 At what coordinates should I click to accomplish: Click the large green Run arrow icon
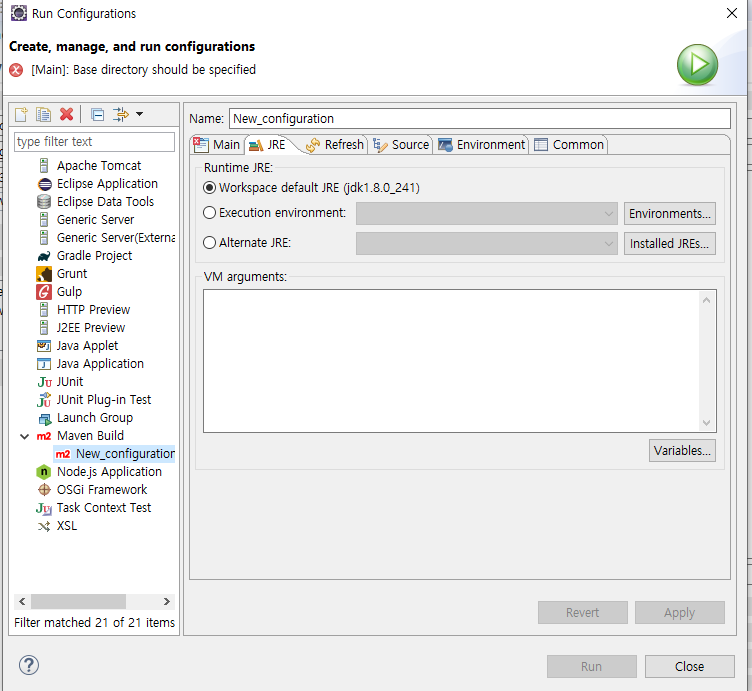coord(697,65)
